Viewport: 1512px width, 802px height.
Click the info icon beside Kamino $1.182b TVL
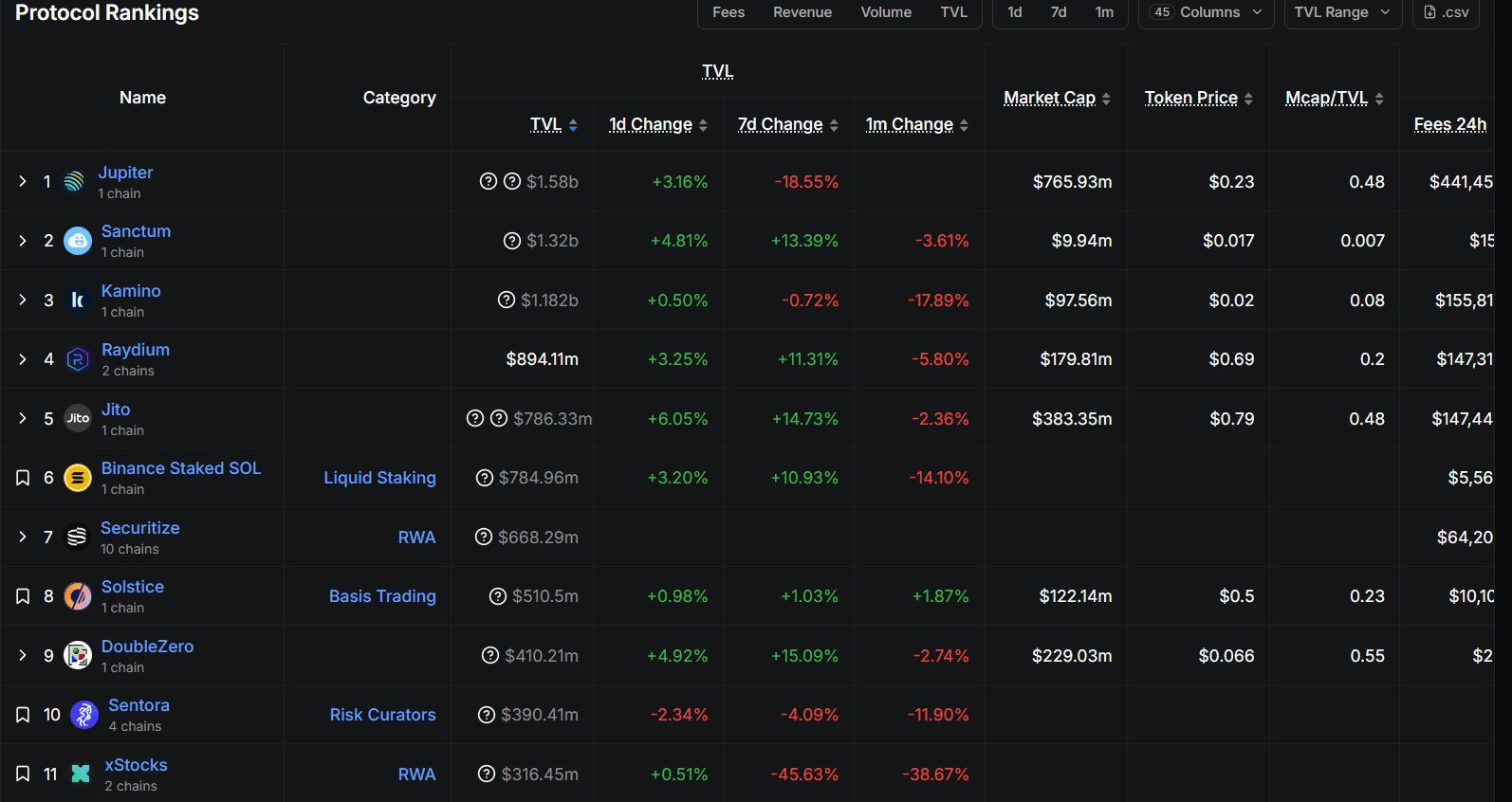click(507, 300)
